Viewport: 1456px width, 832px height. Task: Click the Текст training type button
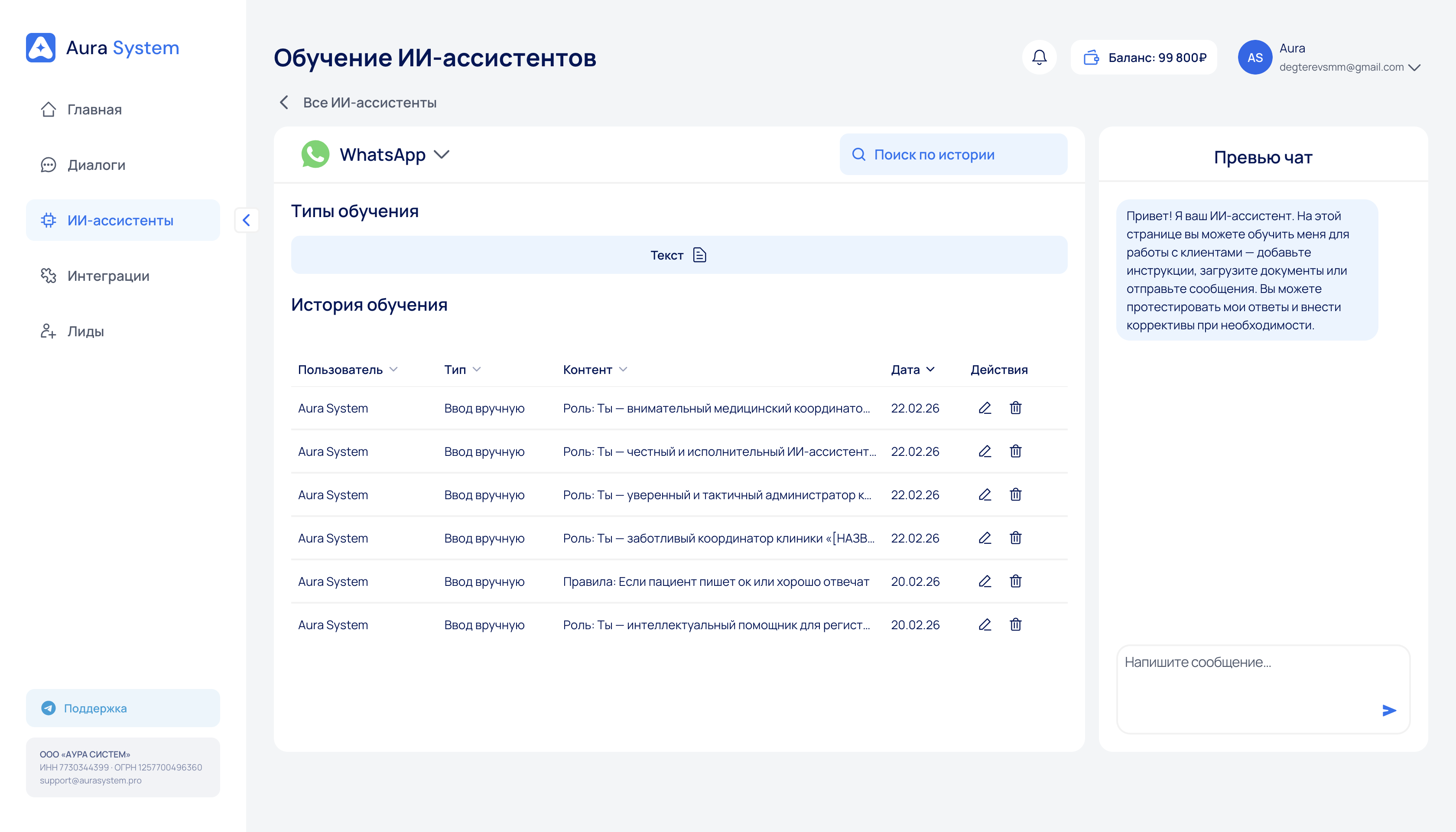679,255
